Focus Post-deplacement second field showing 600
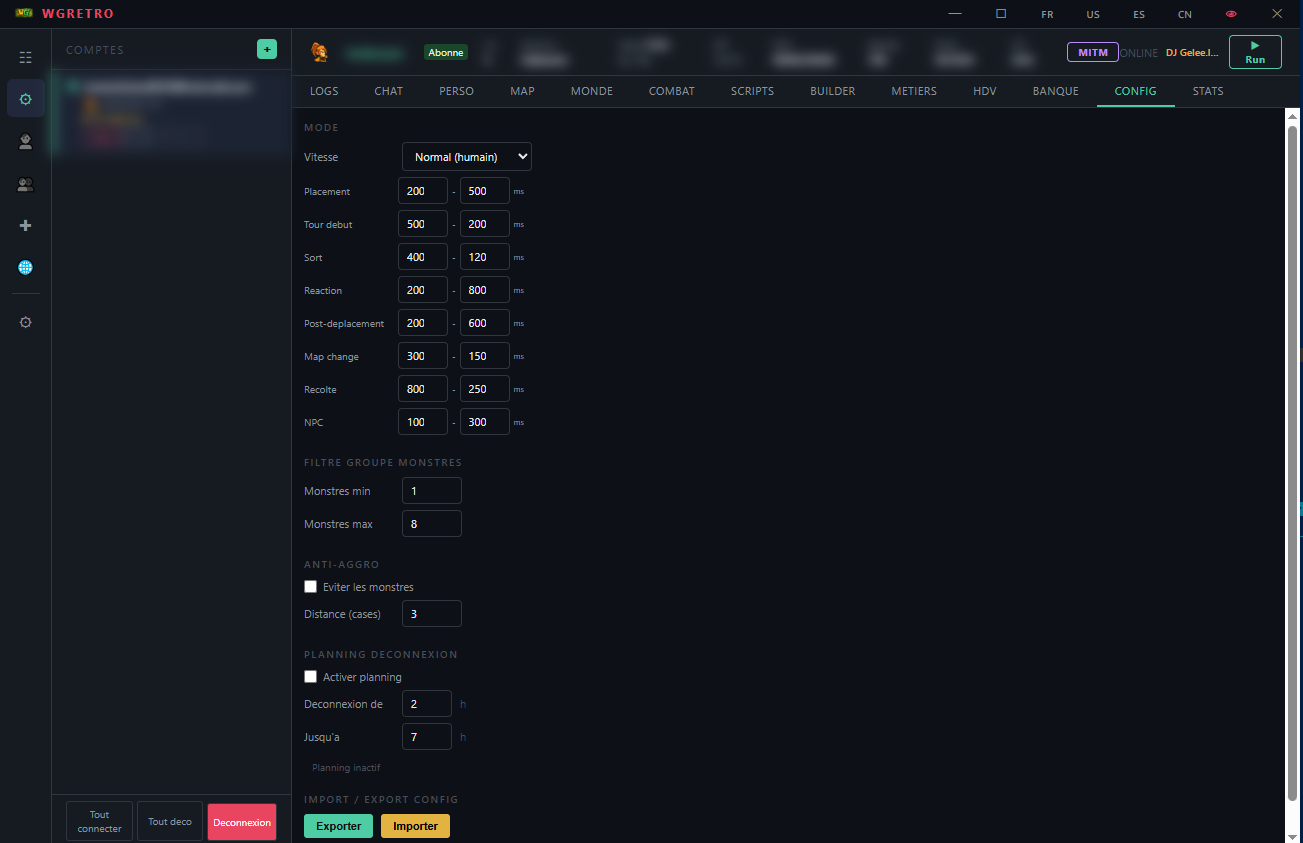The image size is (1303, 843). click(x=485, y=323)
